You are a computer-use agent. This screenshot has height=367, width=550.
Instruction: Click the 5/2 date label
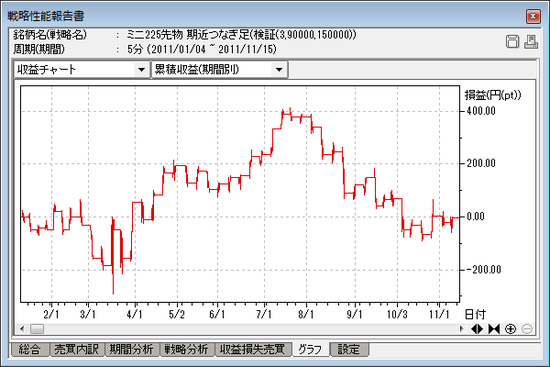(177, 314)
